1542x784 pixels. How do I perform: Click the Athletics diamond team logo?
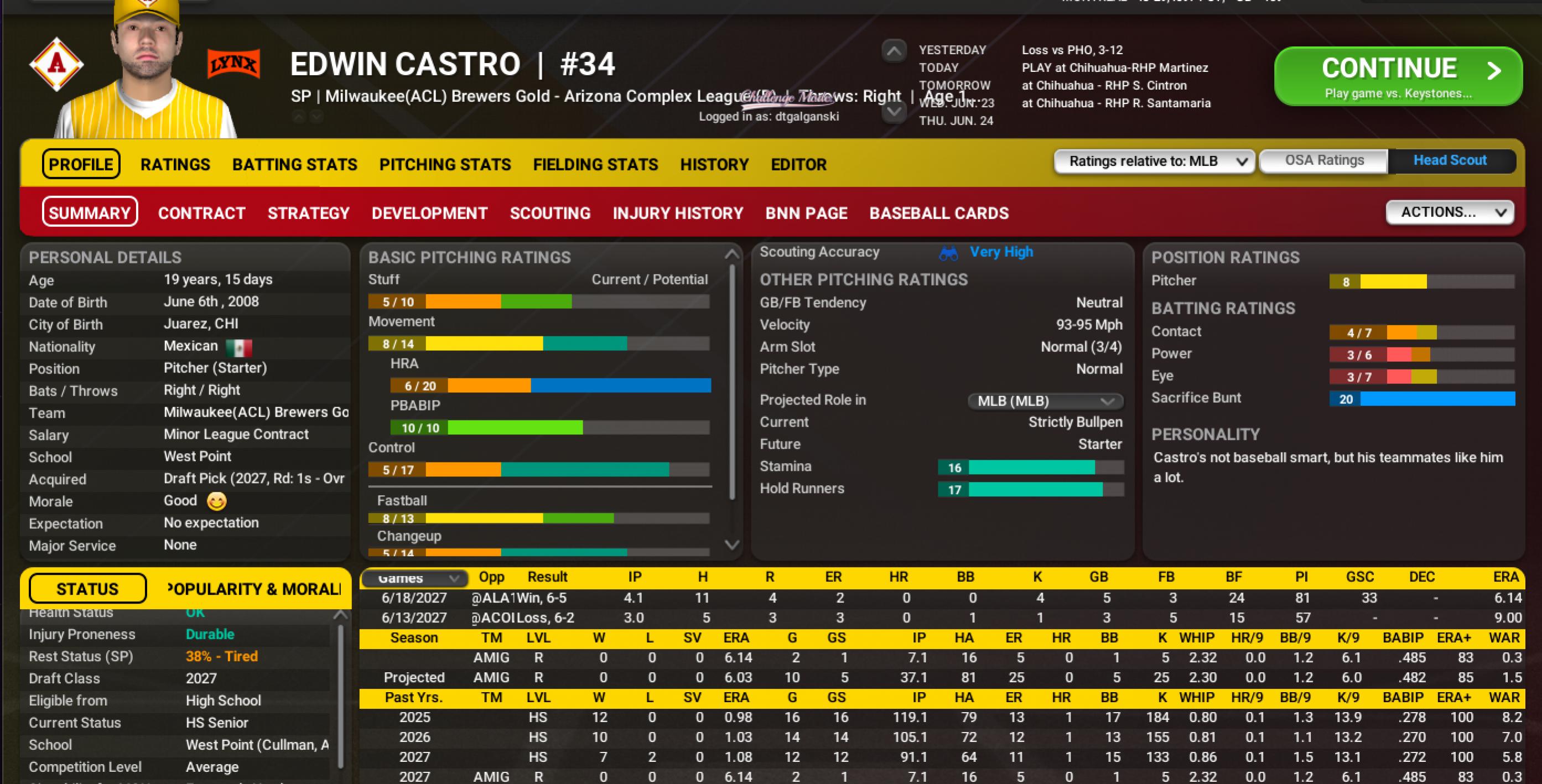[x=57, y=64]
